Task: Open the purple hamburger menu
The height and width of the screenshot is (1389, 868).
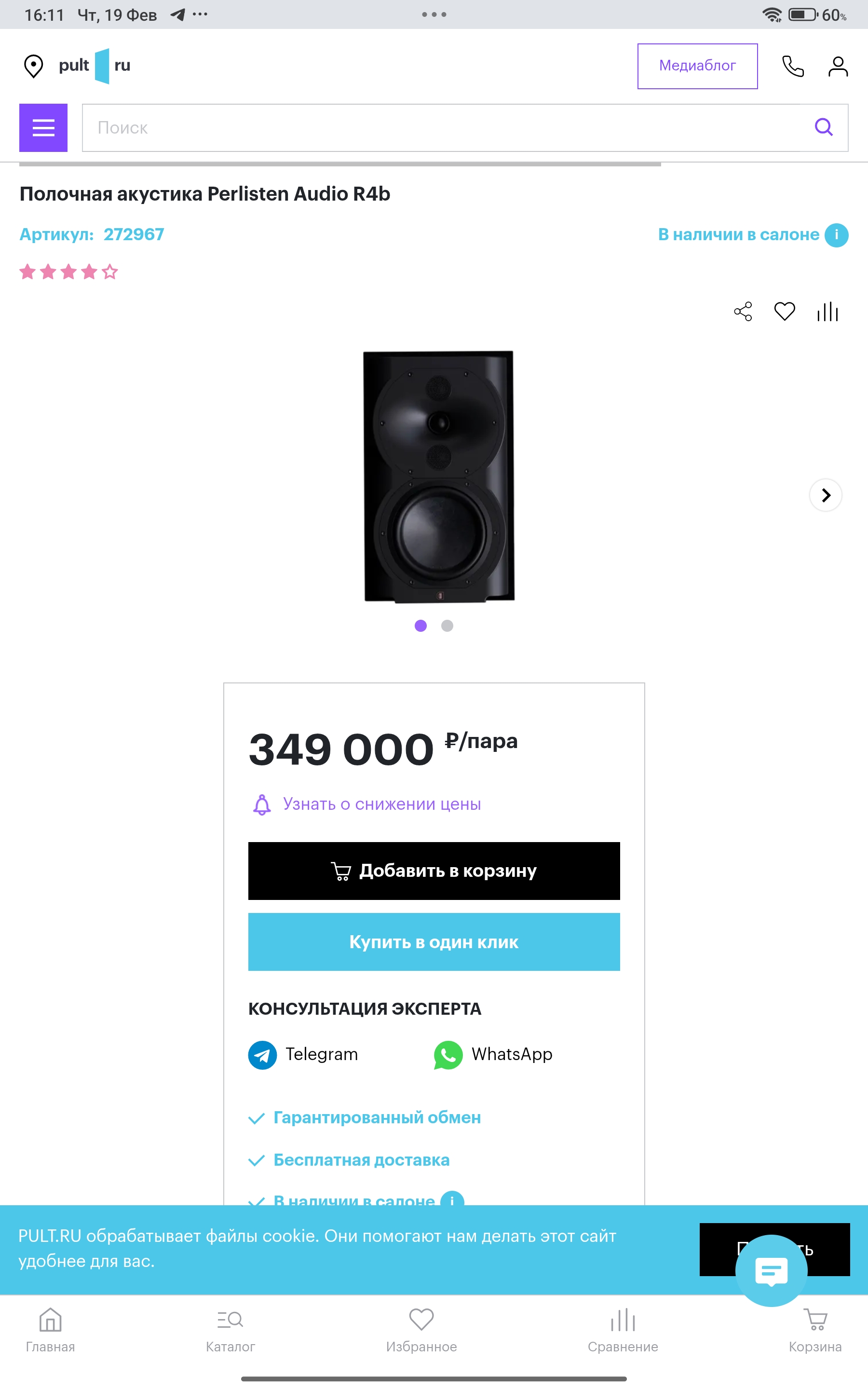Action: click(43, 128)
